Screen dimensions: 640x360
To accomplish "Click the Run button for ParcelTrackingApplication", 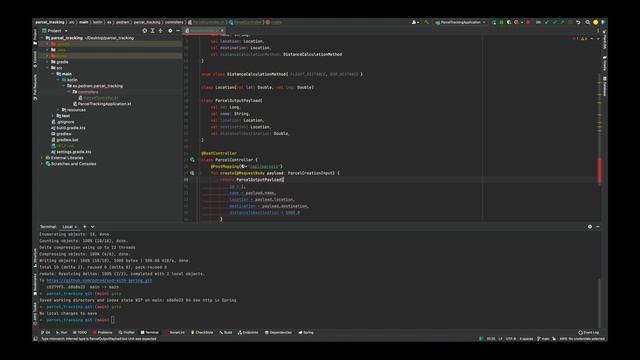I will [494, 22].
